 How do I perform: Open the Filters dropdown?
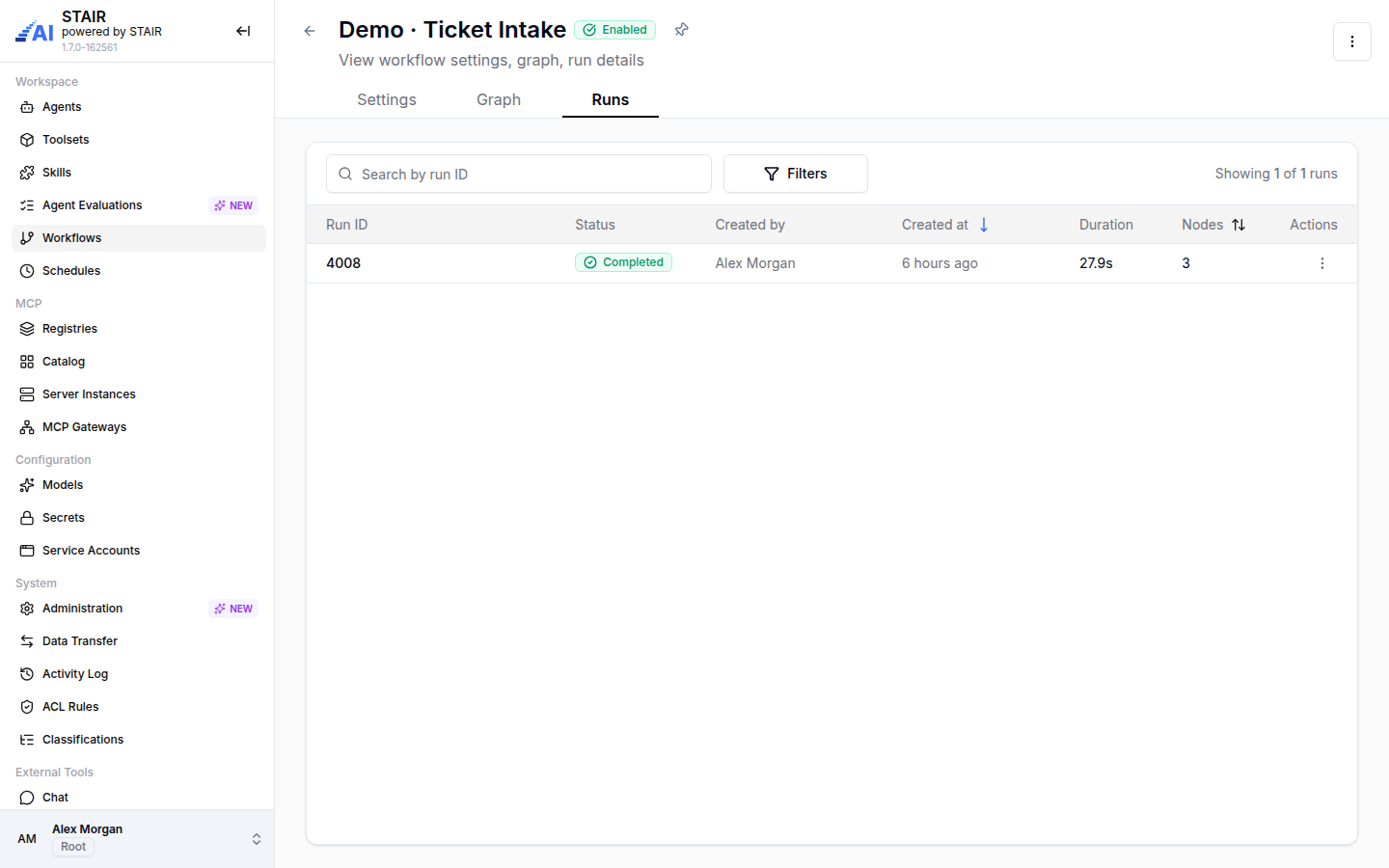(796, 174)
